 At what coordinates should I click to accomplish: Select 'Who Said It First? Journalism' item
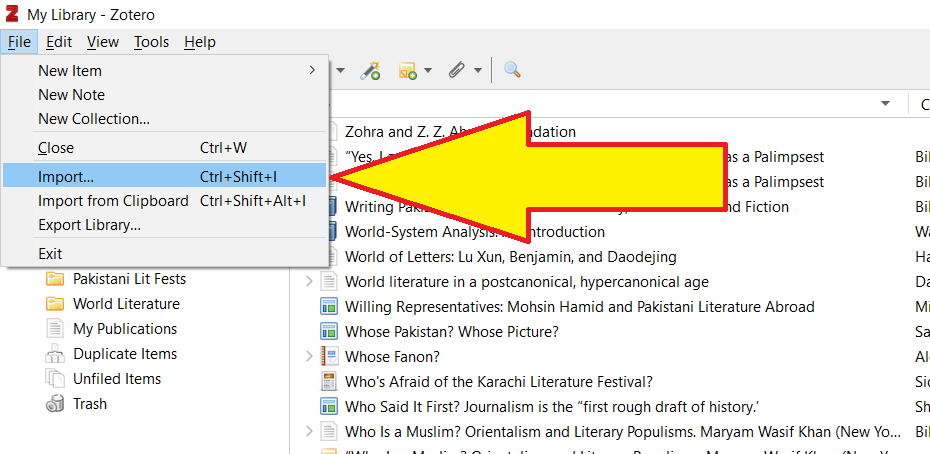tap(553, 407)
